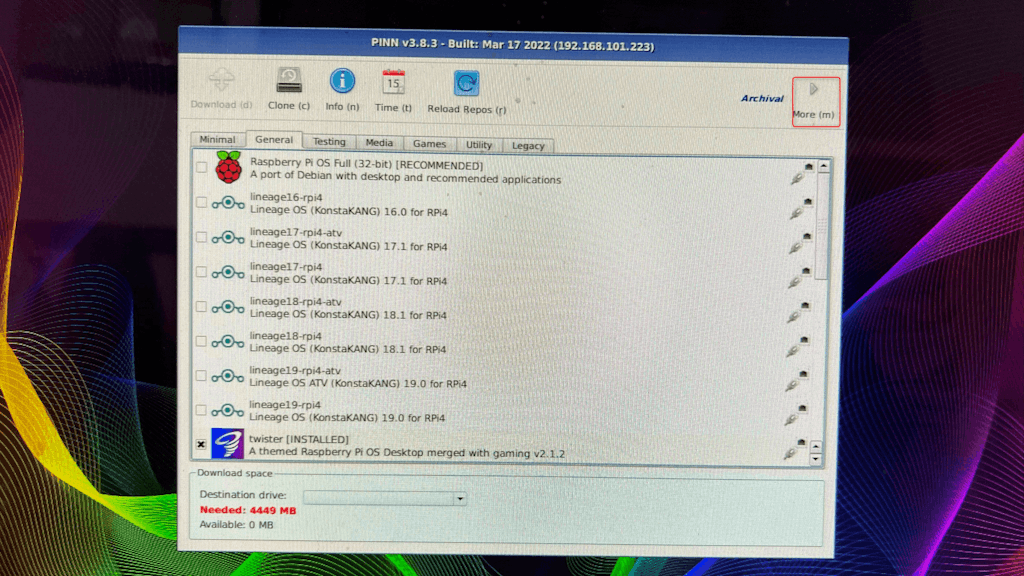Click the 'Needed: 4449 MB' text

pyautogui.click(x=248, y=510)
